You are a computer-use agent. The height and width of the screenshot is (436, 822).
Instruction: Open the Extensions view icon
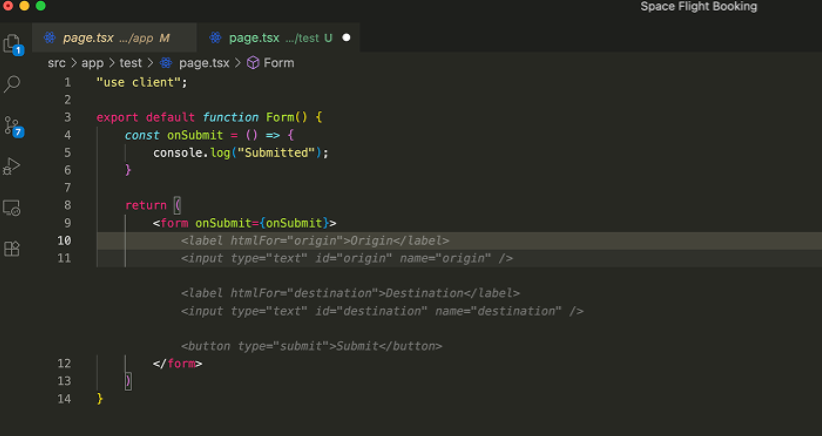[x=13, y=249]
